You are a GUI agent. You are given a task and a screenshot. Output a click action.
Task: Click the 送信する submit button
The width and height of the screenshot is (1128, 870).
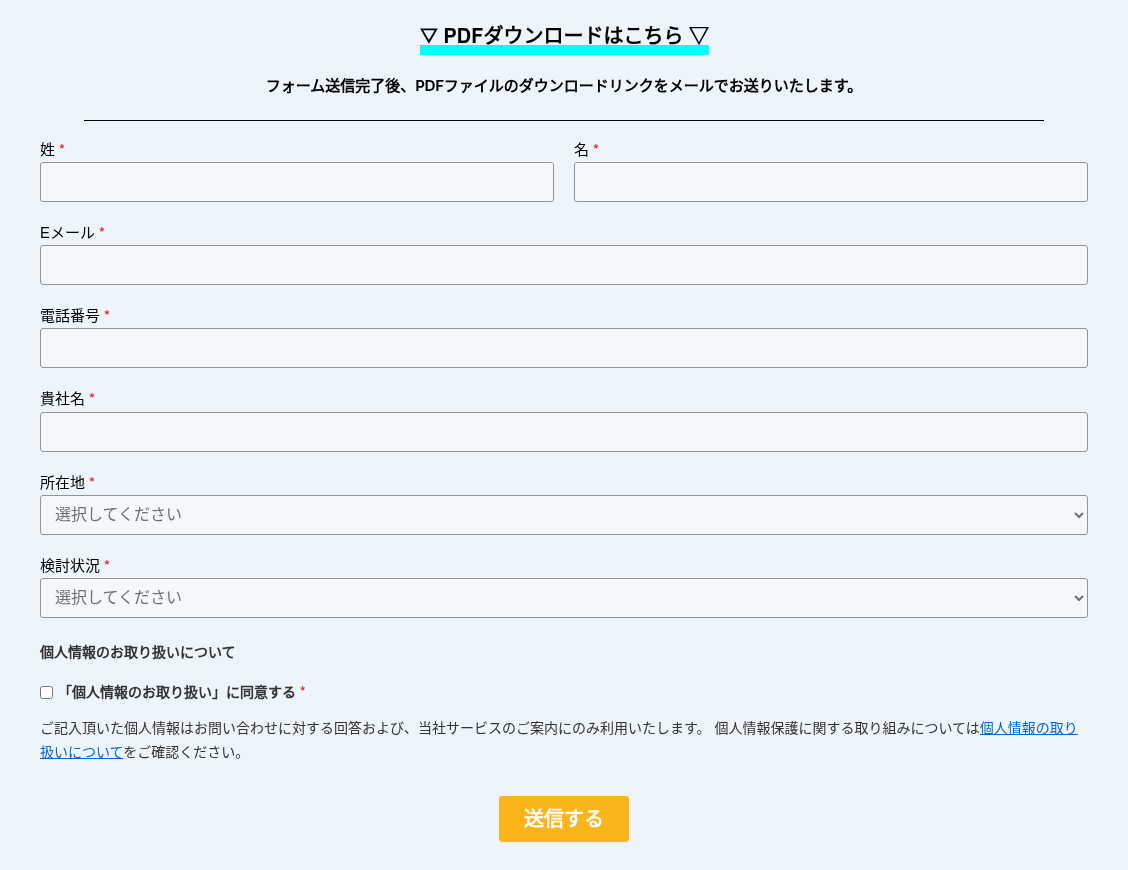pyautogui.click(x=563, y=819)
